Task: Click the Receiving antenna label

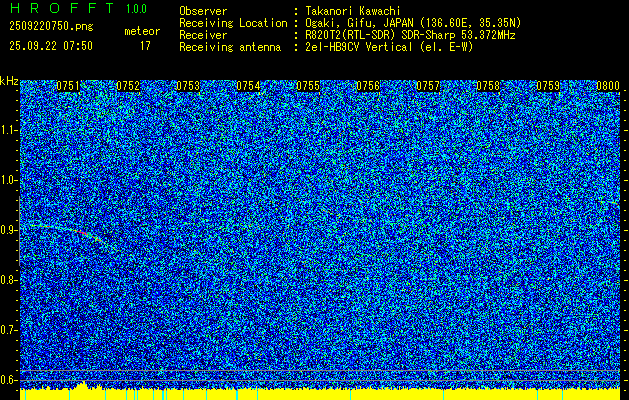Action: pyautogui.click(x=230, y=47)
